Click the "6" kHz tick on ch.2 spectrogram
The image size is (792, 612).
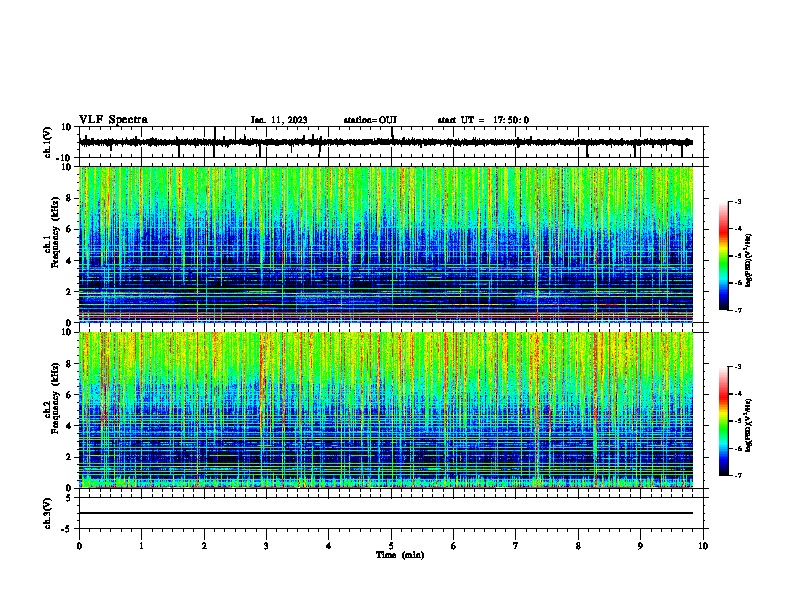(69, 395)
